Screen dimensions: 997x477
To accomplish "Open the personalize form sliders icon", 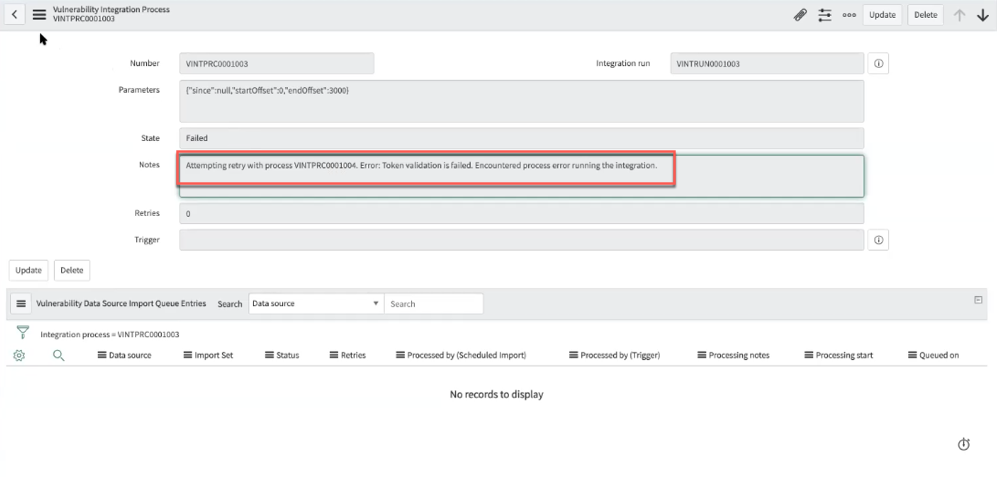I will (x=825, y=15).
